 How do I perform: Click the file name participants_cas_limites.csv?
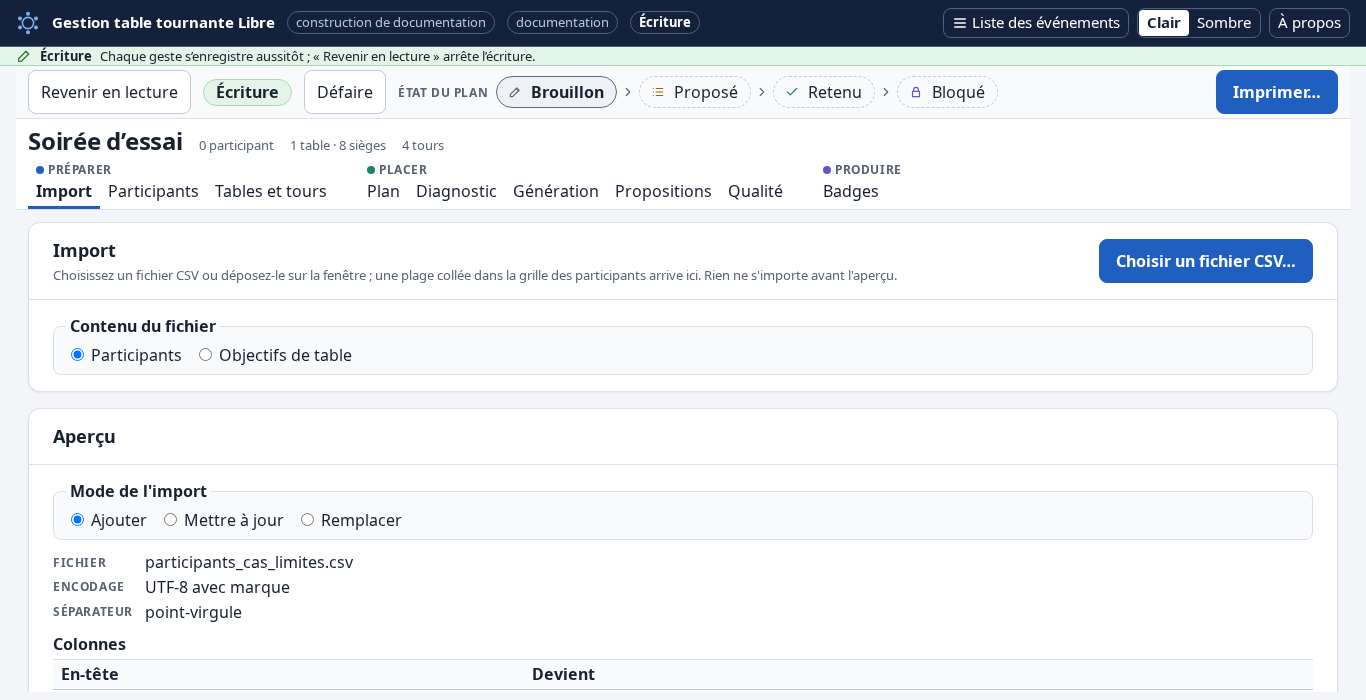click(x=249, y=562)
